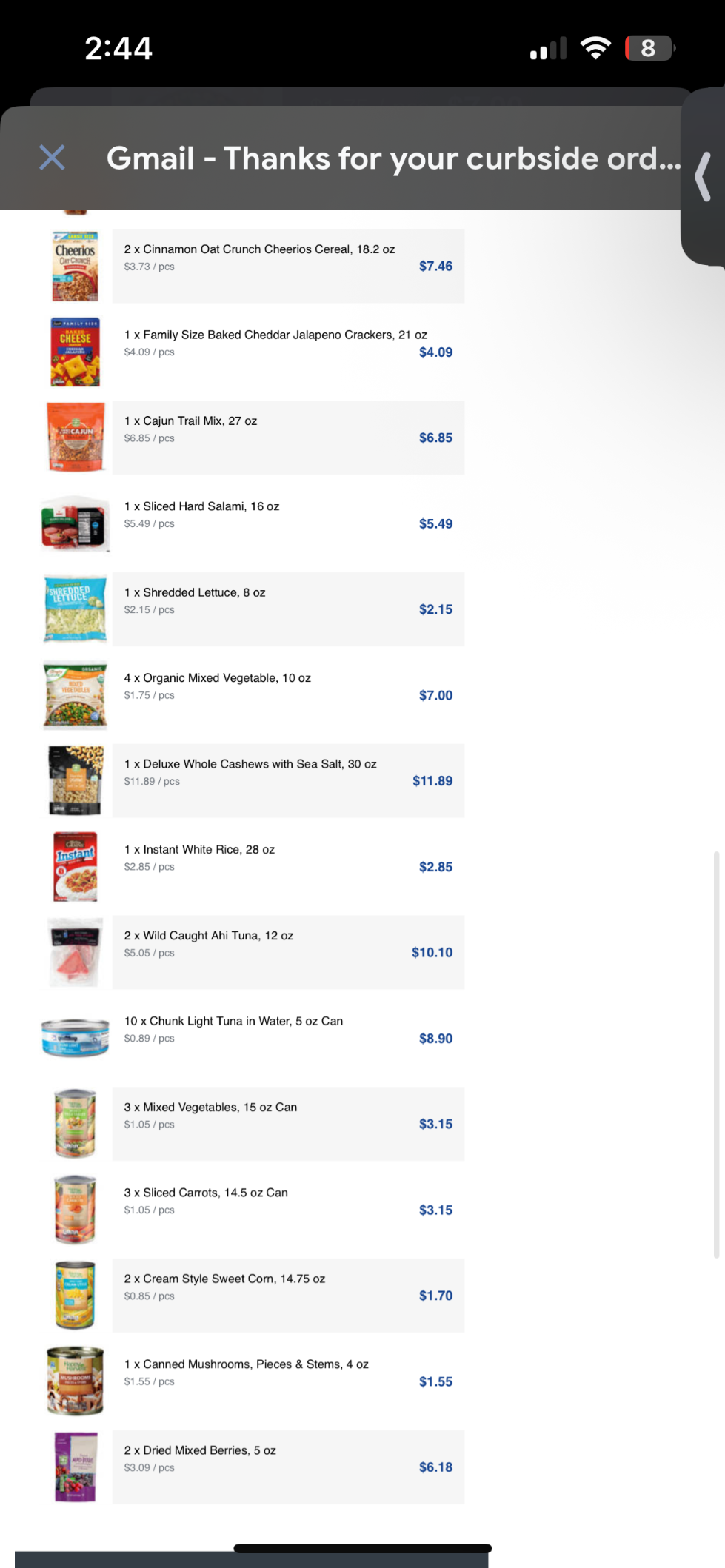The image size is (725, 1568).
Task: Select the Cajun Trail Mix bag image
Action: click(76, 438)
